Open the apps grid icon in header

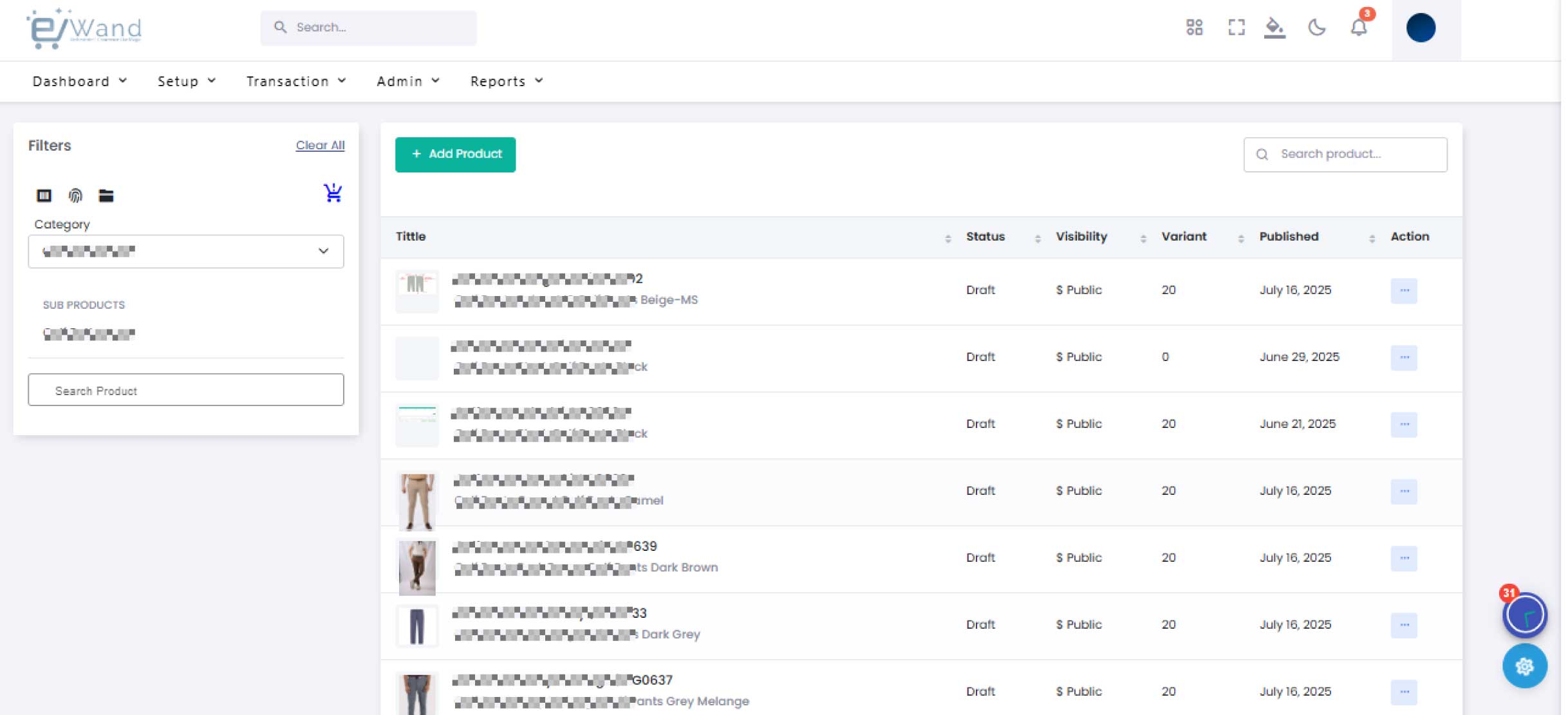1195,27
